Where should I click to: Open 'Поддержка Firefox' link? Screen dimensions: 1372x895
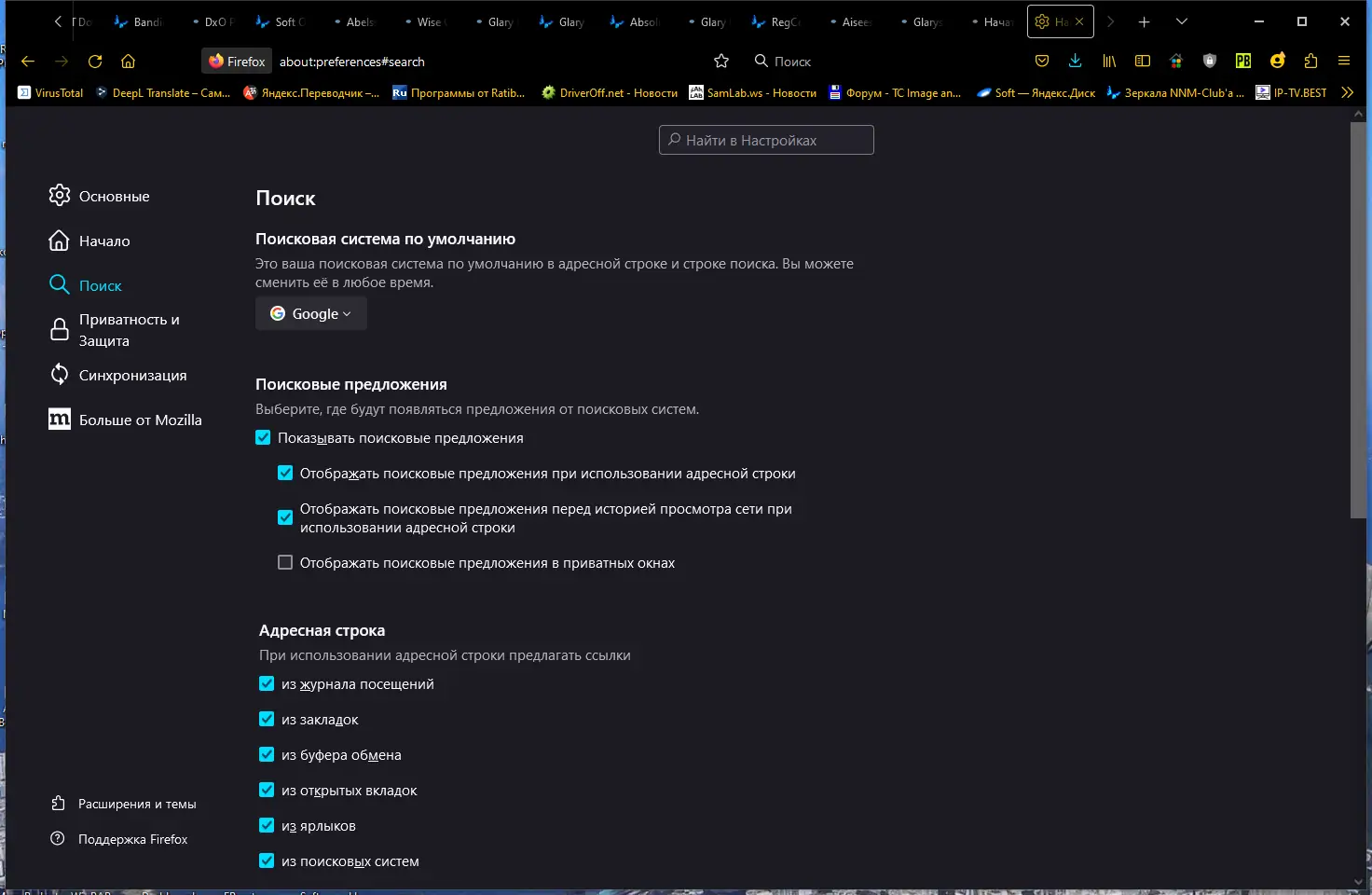pos(132,839)
